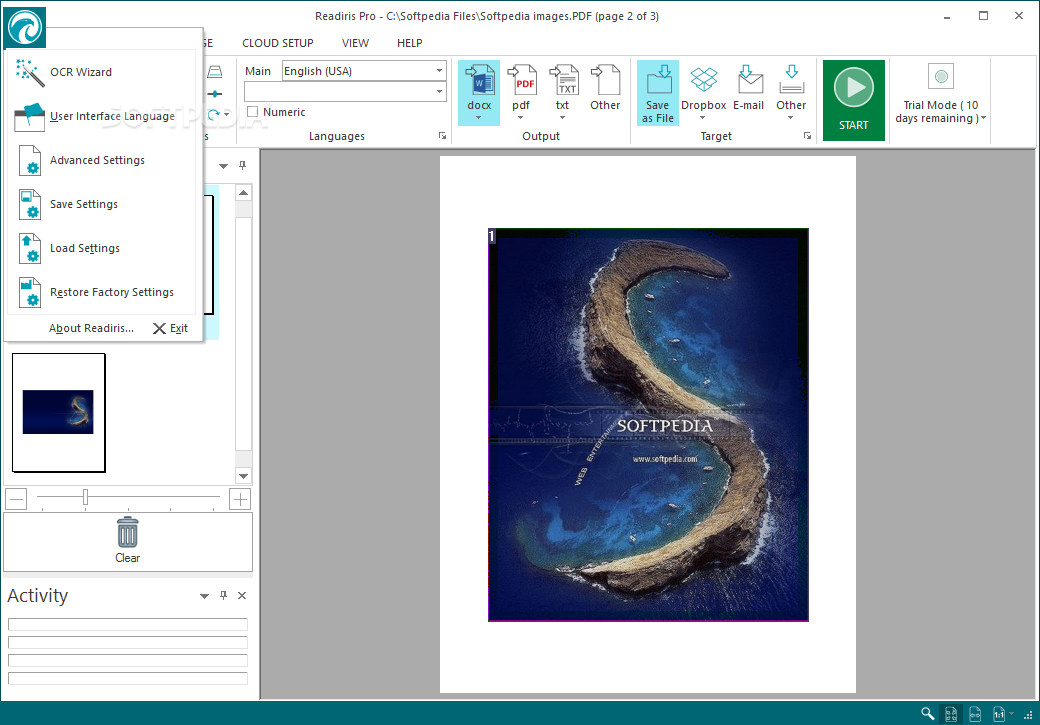Enable the Numeric checkbox
The width and height of the screenshot is (1040, 725).
point(253,112)
